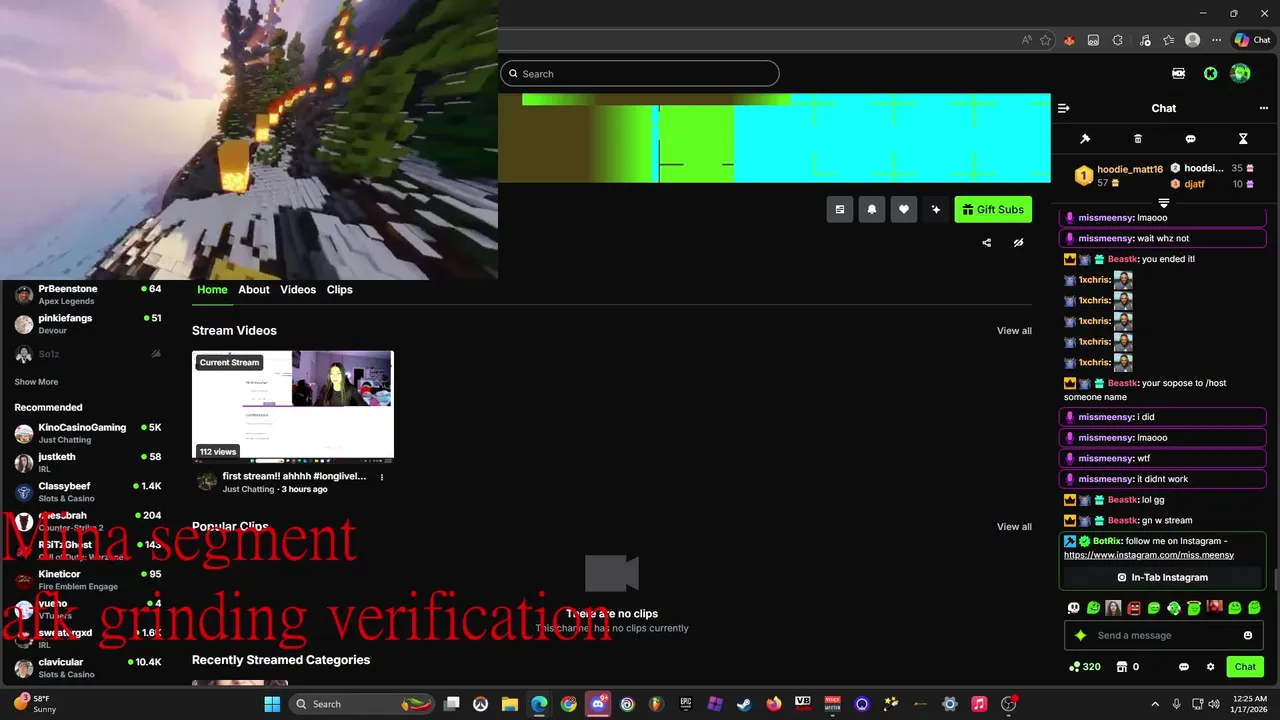Open the PrBeenstone channel in sidebar
Screen dimensions: 1280x720
coord(88,294)
